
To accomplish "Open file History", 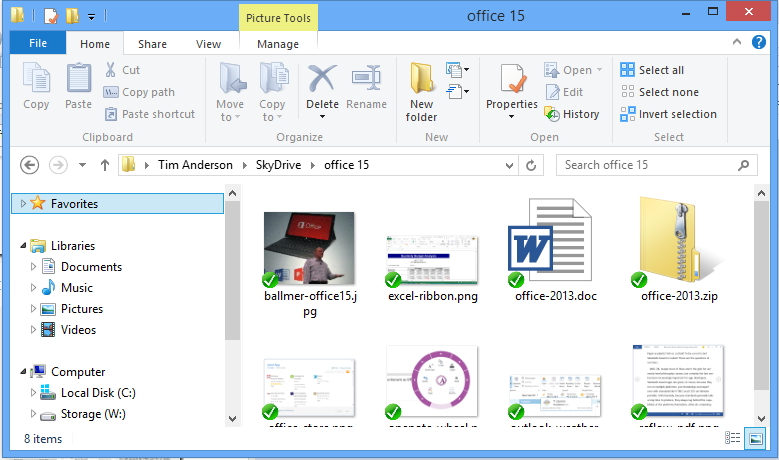I will 572,114.
